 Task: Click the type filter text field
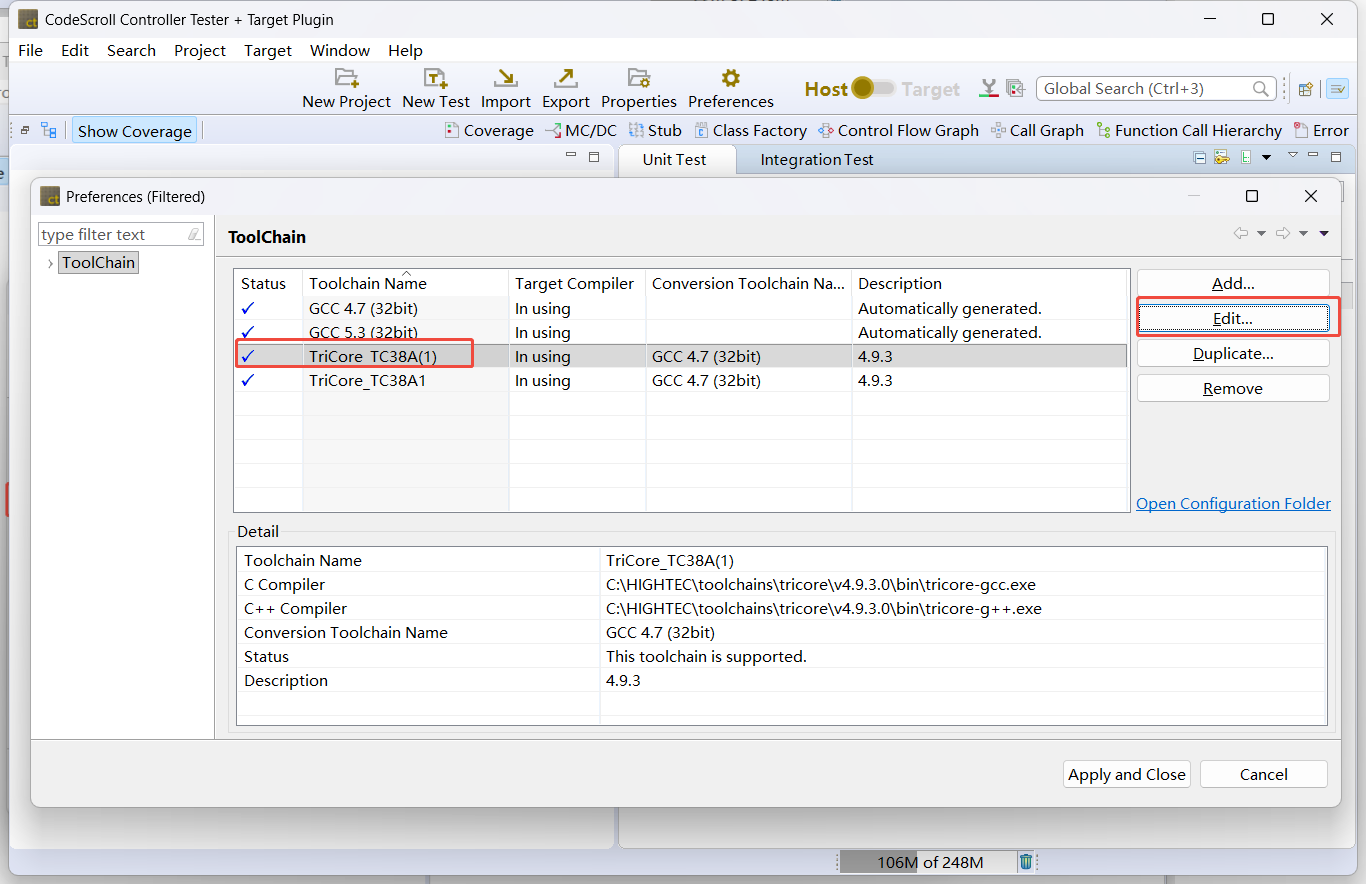112,235
